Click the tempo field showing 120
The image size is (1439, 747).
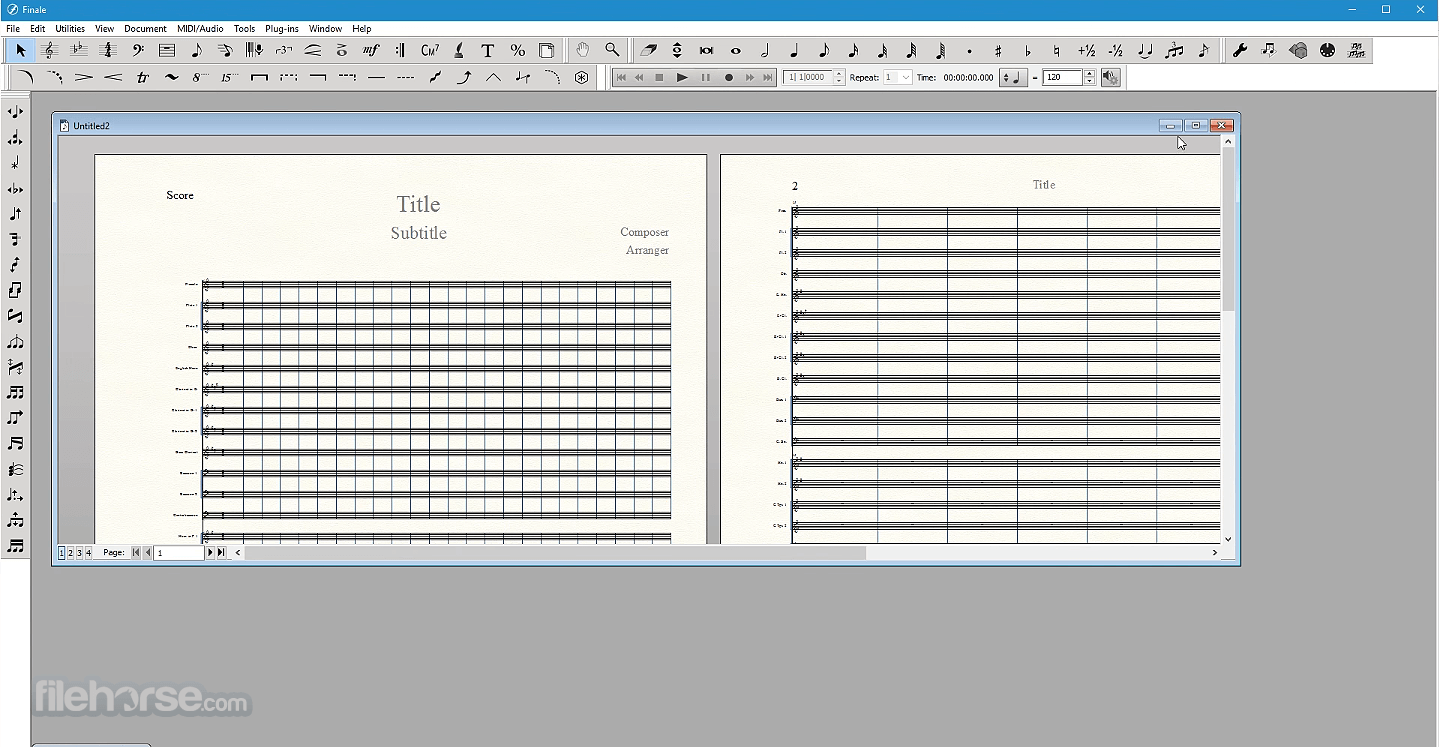click(1062, 77)
